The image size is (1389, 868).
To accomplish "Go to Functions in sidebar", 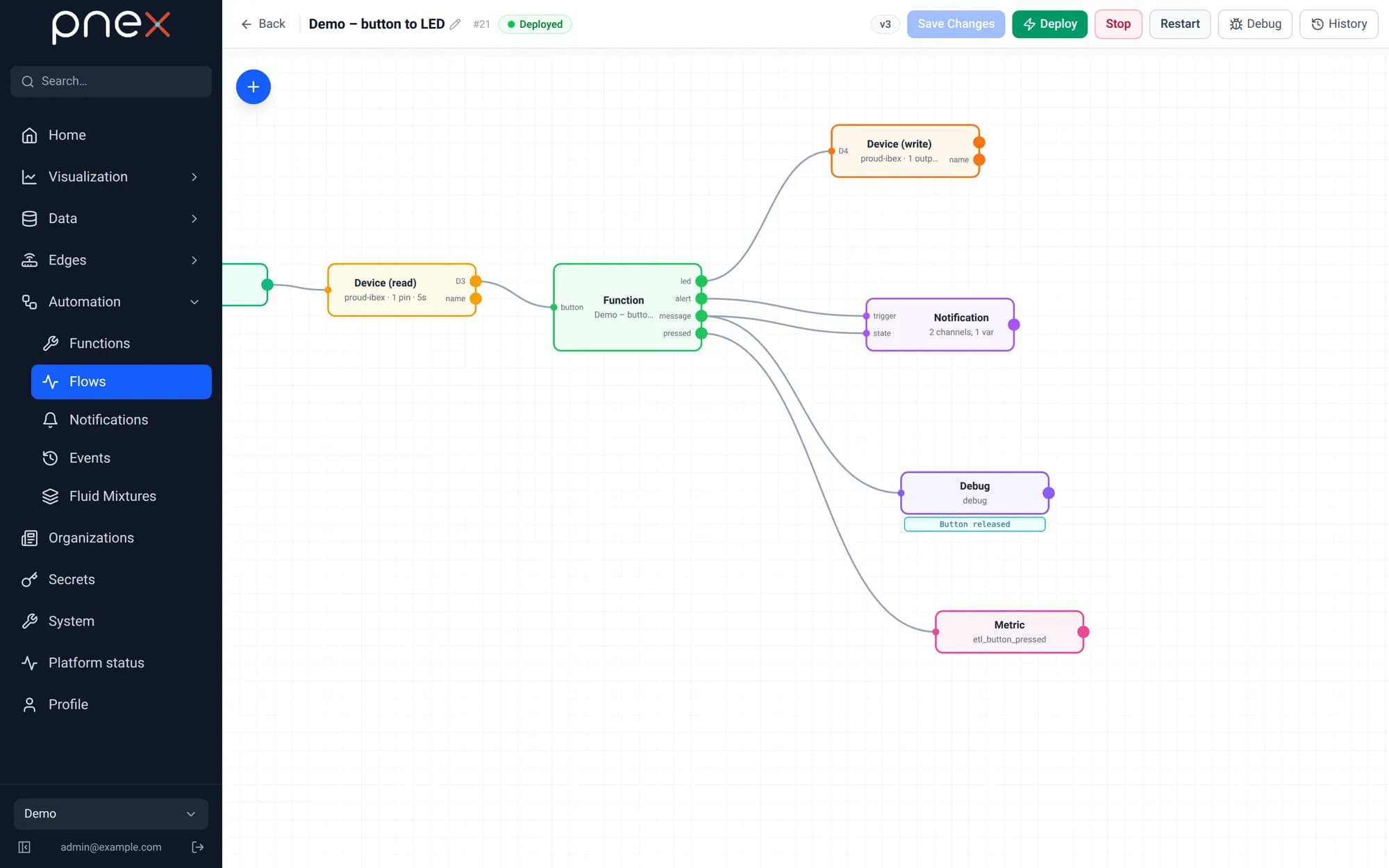I will point(122,344).
